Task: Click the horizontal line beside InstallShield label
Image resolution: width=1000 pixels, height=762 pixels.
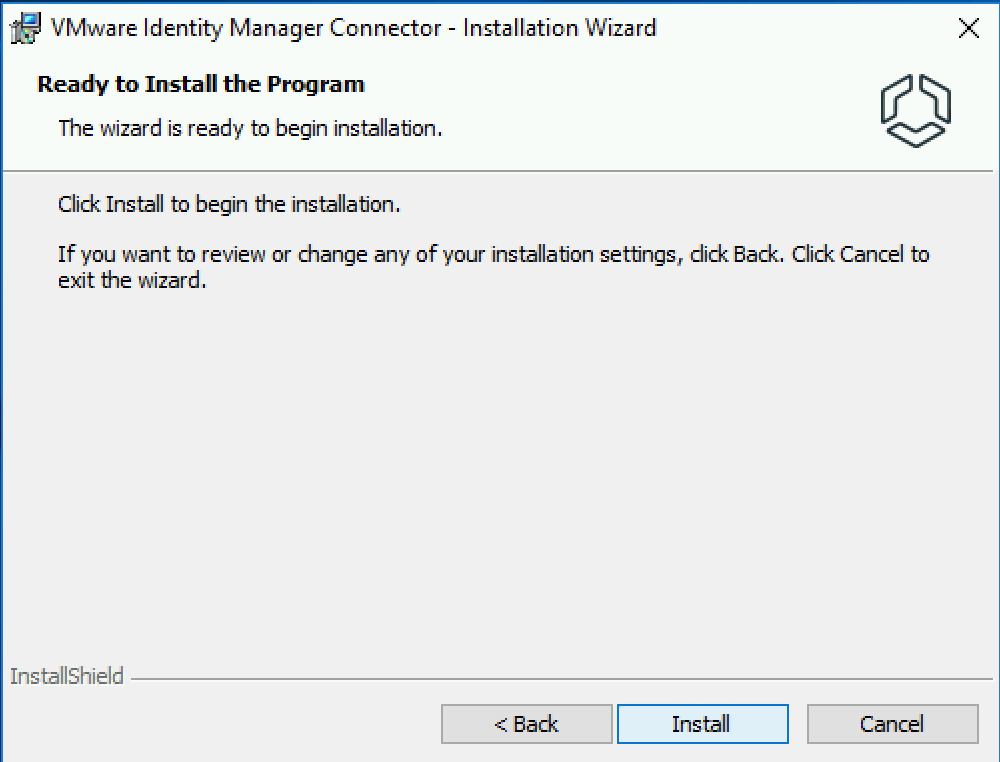Action: coord(561,678)
